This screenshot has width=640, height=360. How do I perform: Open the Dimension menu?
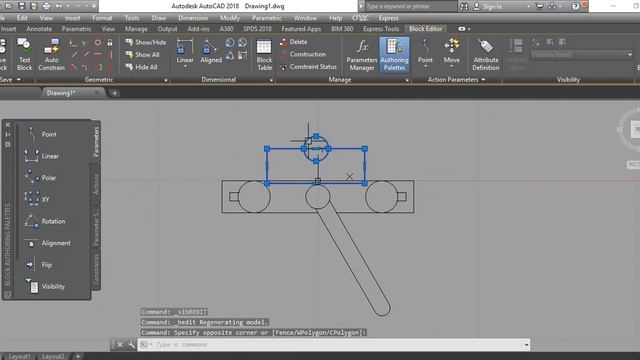point(193,18)
